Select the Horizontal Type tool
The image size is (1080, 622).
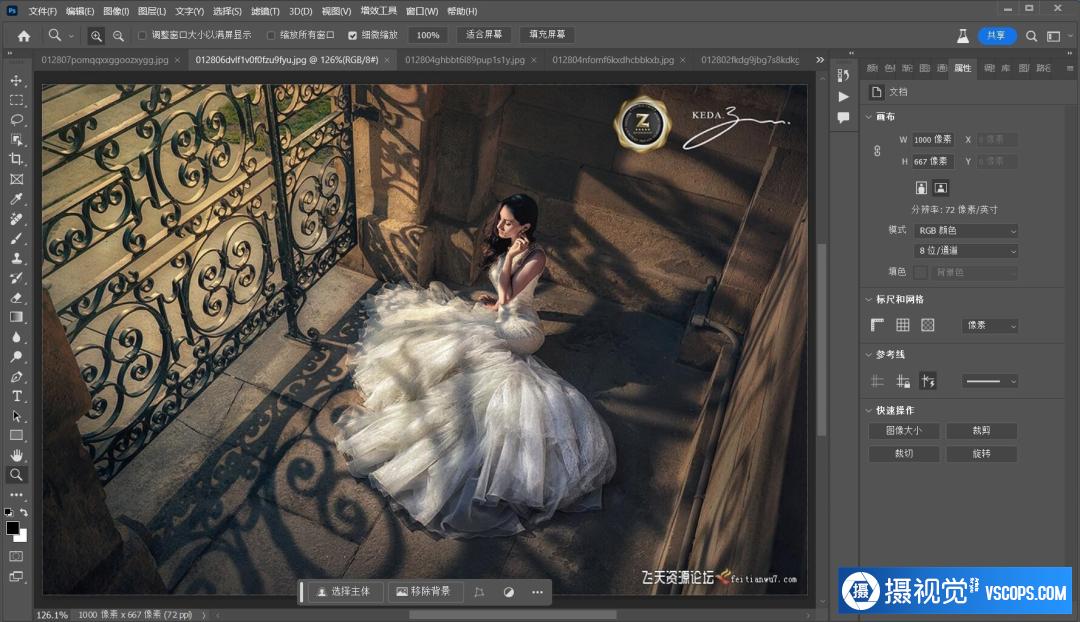(x=17, y=396)
